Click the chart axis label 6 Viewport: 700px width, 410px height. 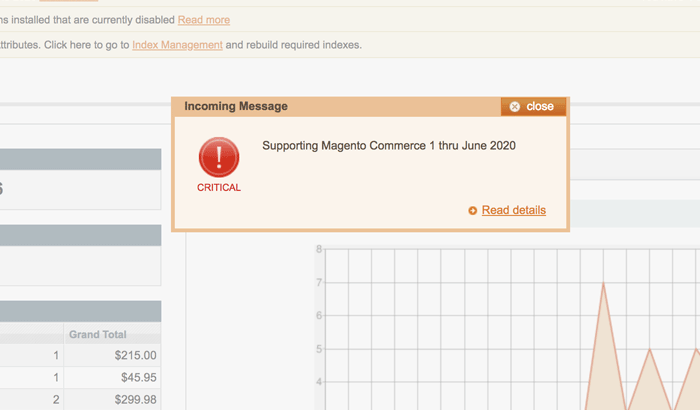(319, 315)
